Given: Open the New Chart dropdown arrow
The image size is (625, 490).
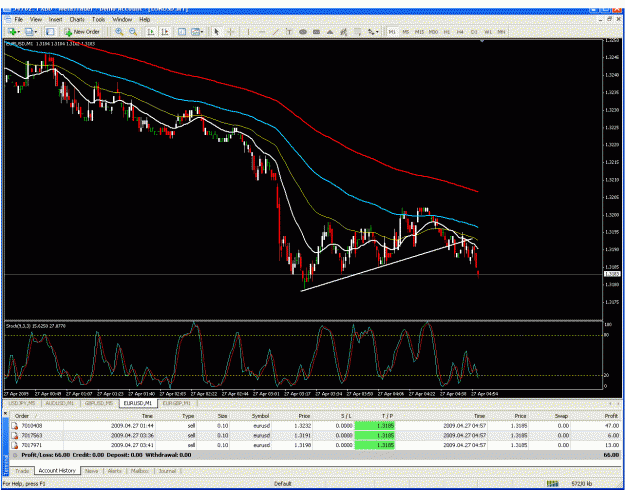Looking at the screenshot, I should coord(19,31).
